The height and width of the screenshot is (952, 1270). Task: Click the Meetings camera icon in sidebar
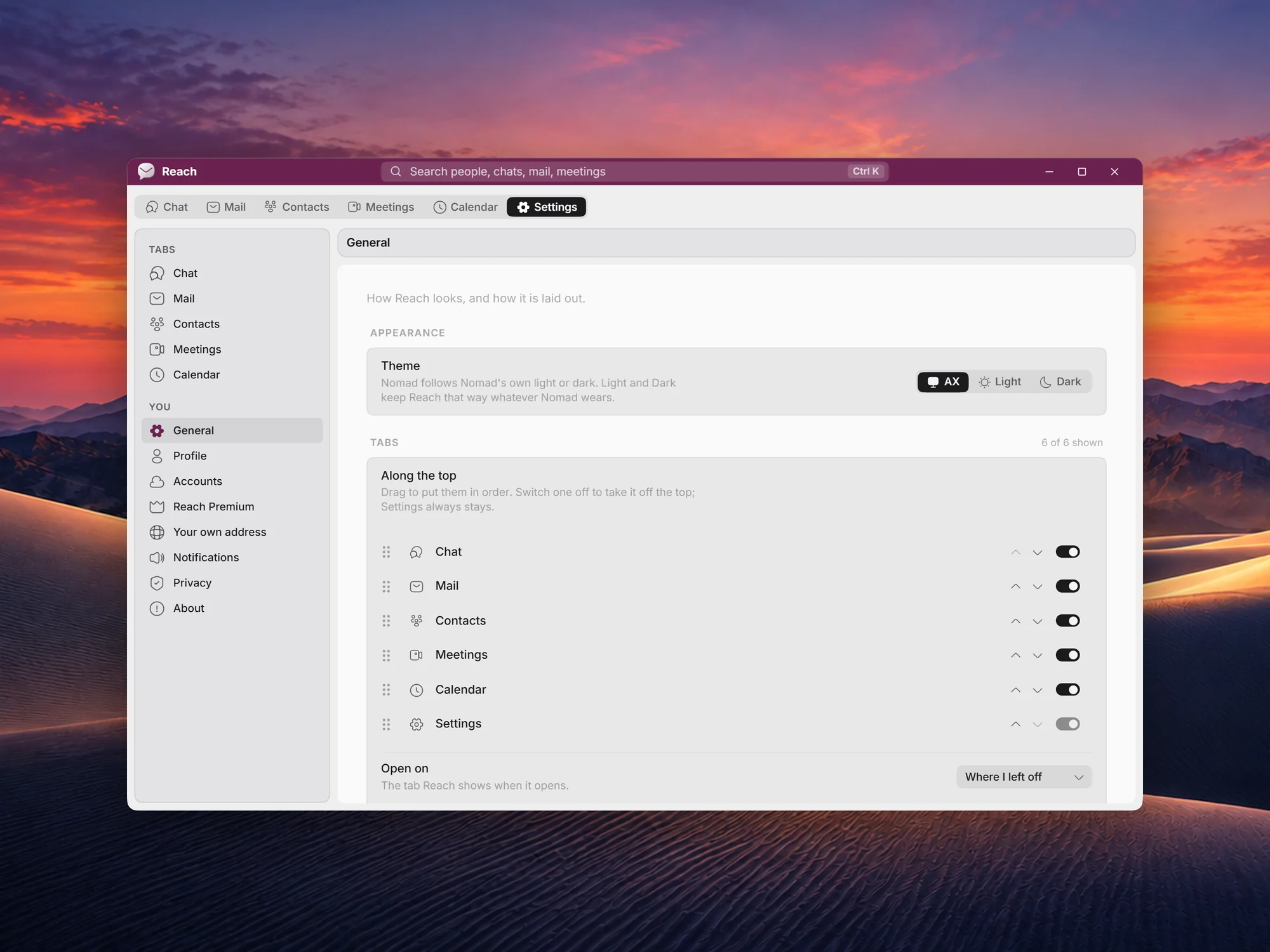click(157, 349)
